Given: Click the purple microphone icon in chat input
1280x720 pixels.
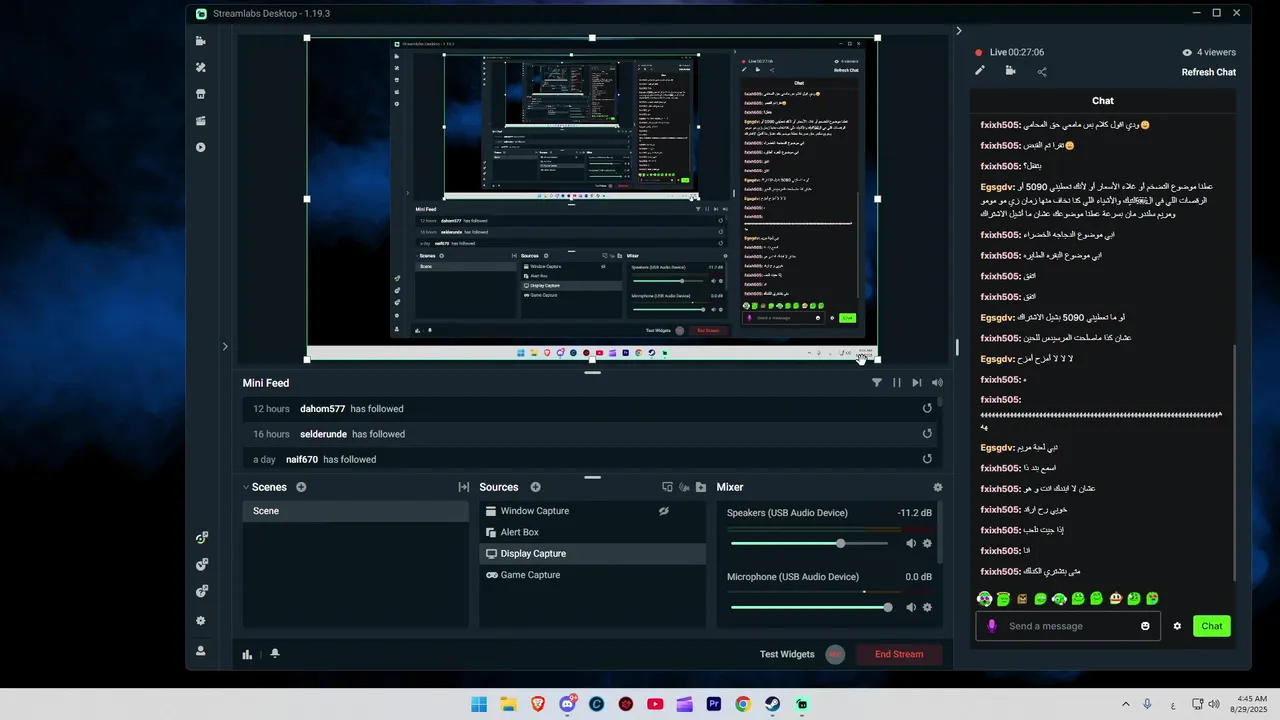Looking at the screenshot, I should [x=992, y=626].
